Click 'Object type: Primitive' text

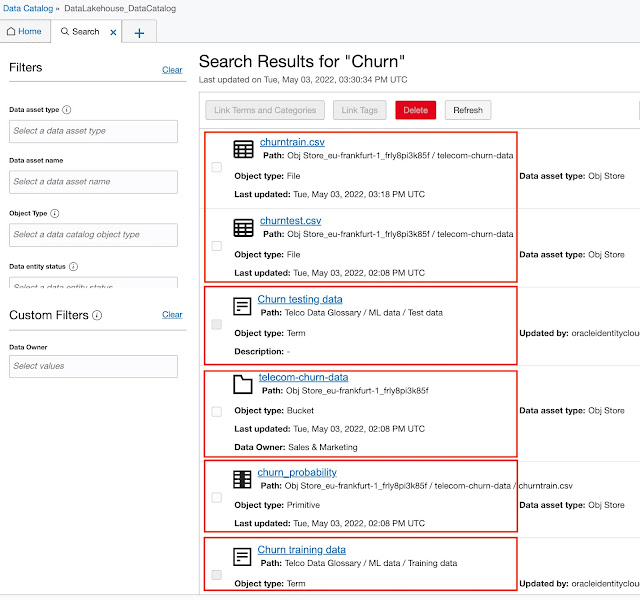(277, 505)
